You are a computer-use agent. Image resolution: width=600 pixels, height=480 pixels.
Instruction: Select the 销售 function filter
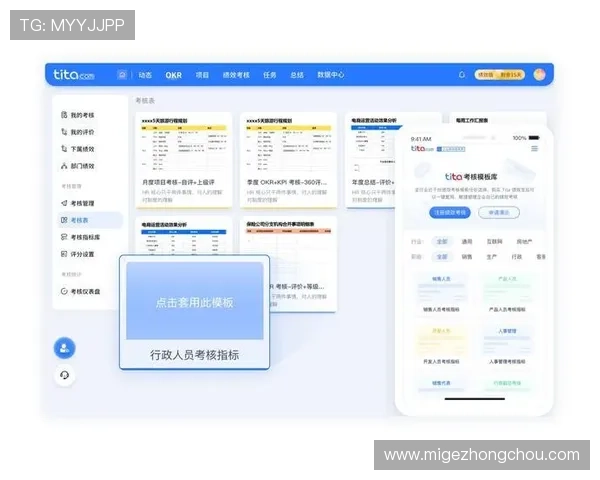click(x=467, y=256)
